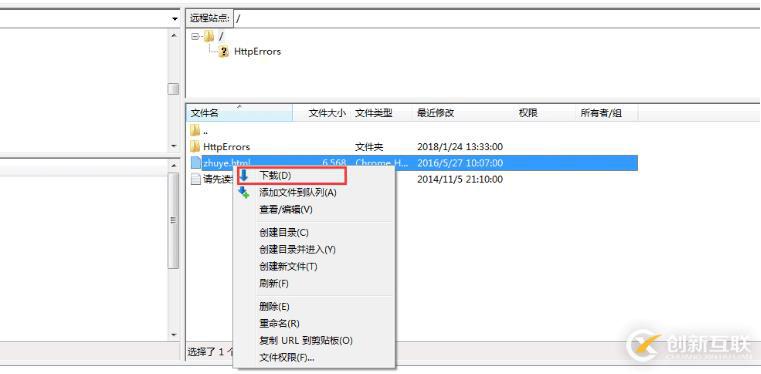Click the date 2014/11/5 21:10:00 cell
This screenshot has height=374, width=761.
coord(460,179)
